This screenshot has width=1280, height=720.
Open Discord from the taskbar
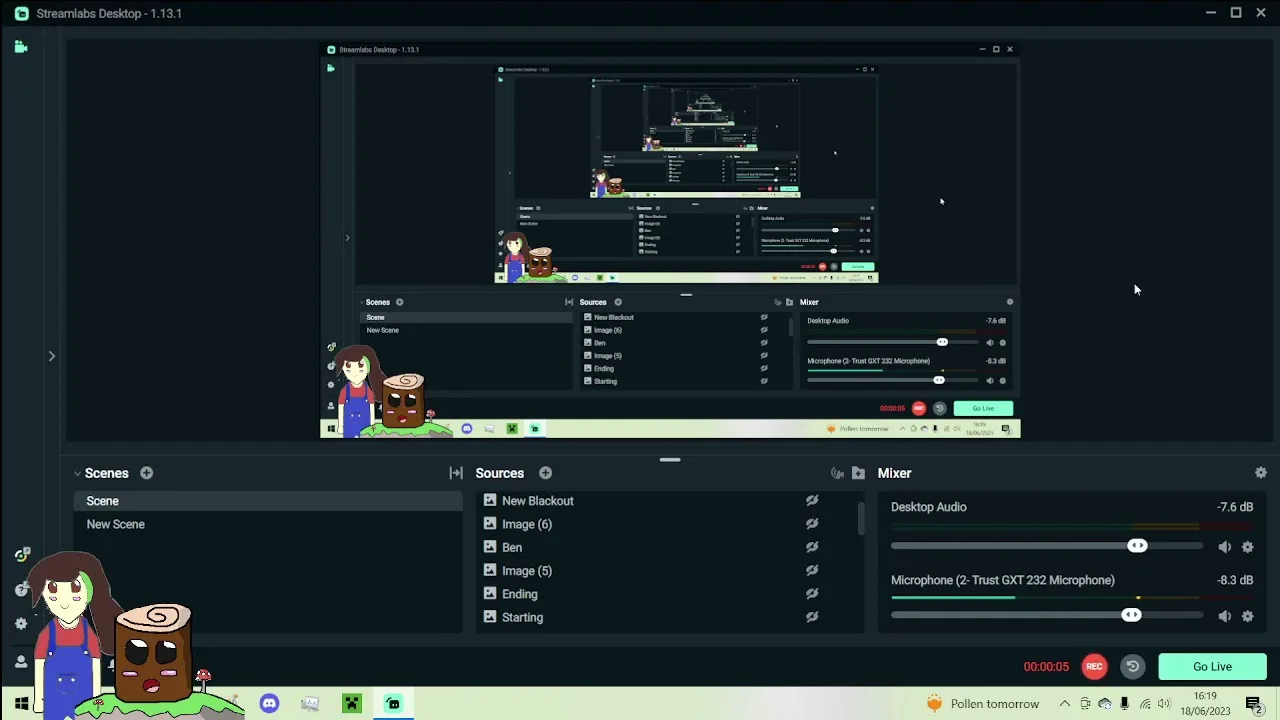pos(269,704)
